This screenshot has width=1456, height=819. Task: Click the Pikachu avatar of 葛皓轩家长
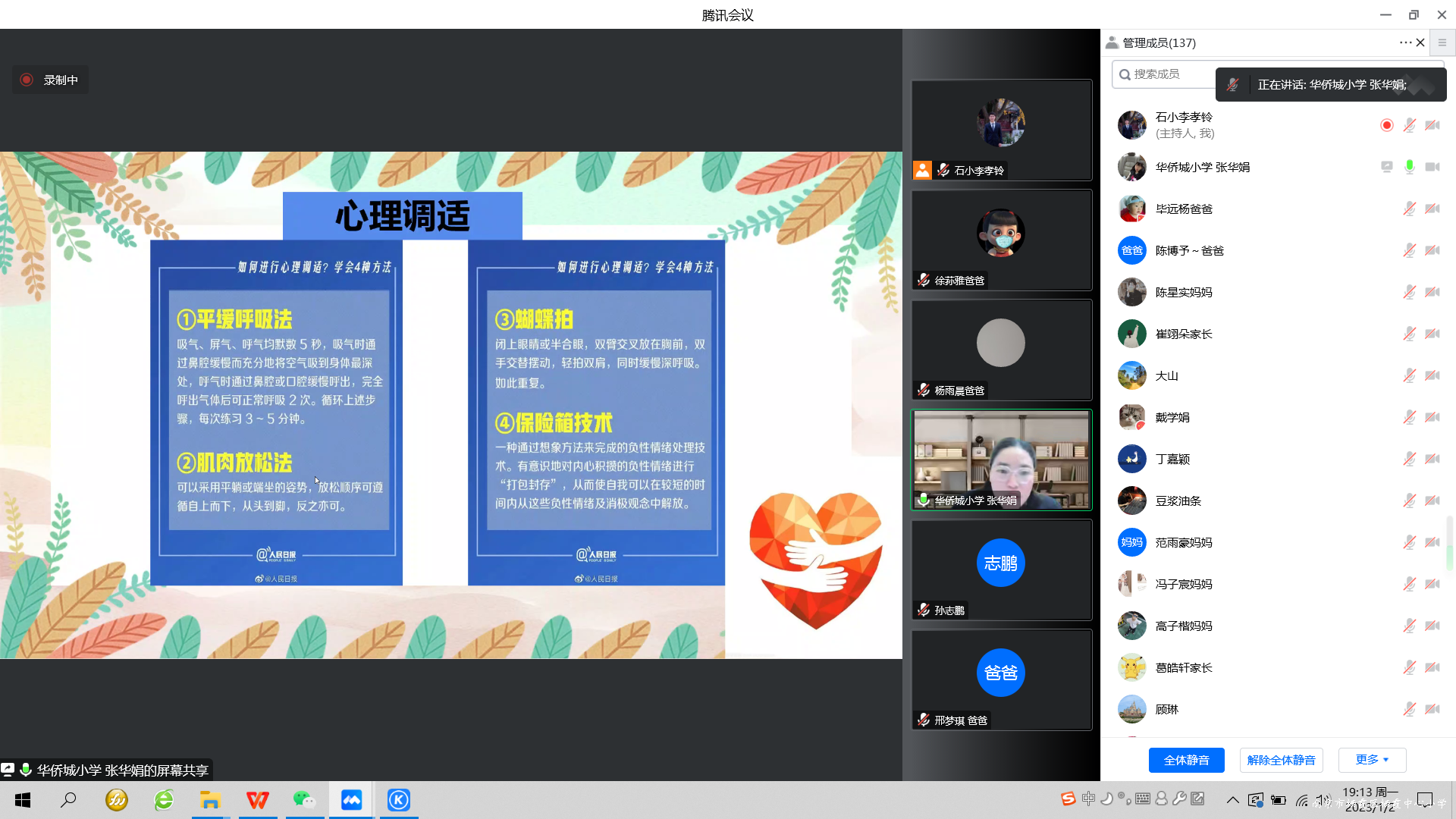[1132, 667]
